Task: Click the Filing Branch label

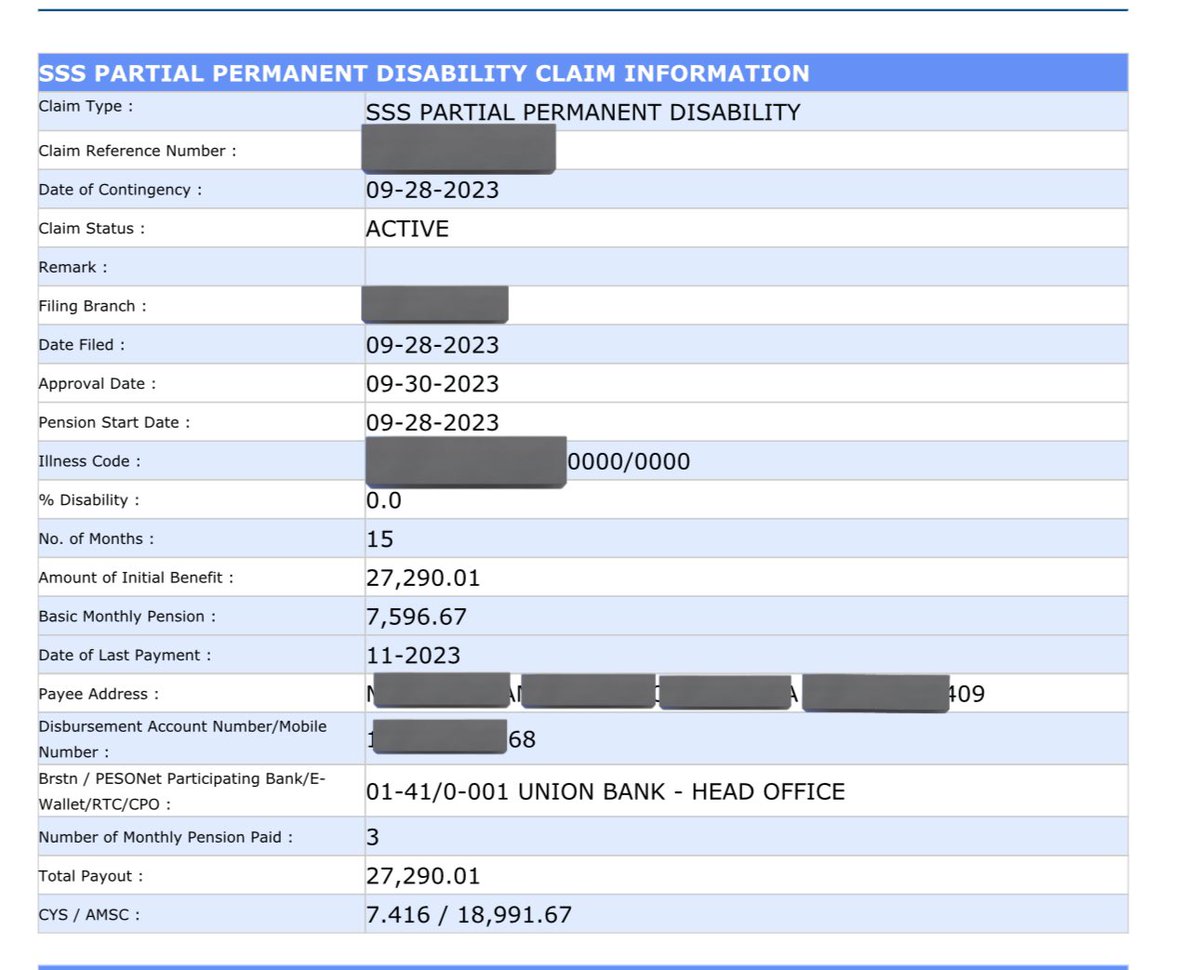Action: (x=92, y=306)
